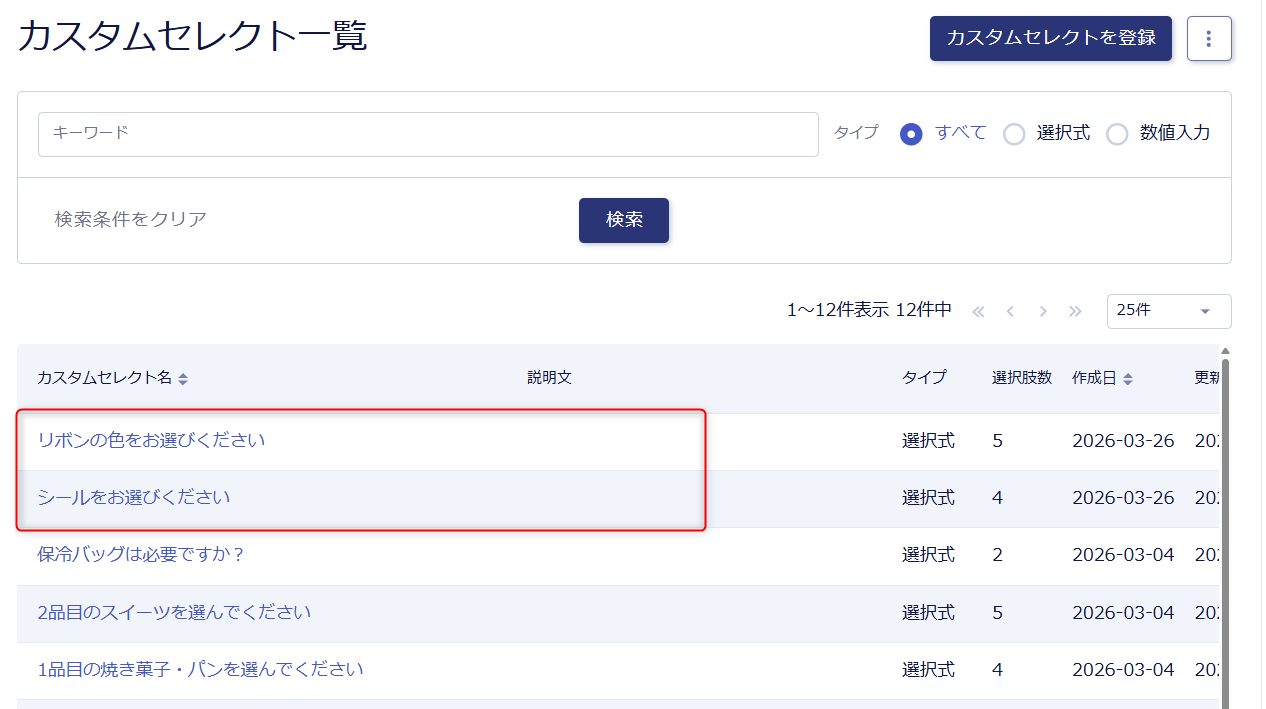The height and width of the screenshot is (709, 1266).
Task: Open 保冷バッグは必要ですか？ entry
Action: point(141,554)
